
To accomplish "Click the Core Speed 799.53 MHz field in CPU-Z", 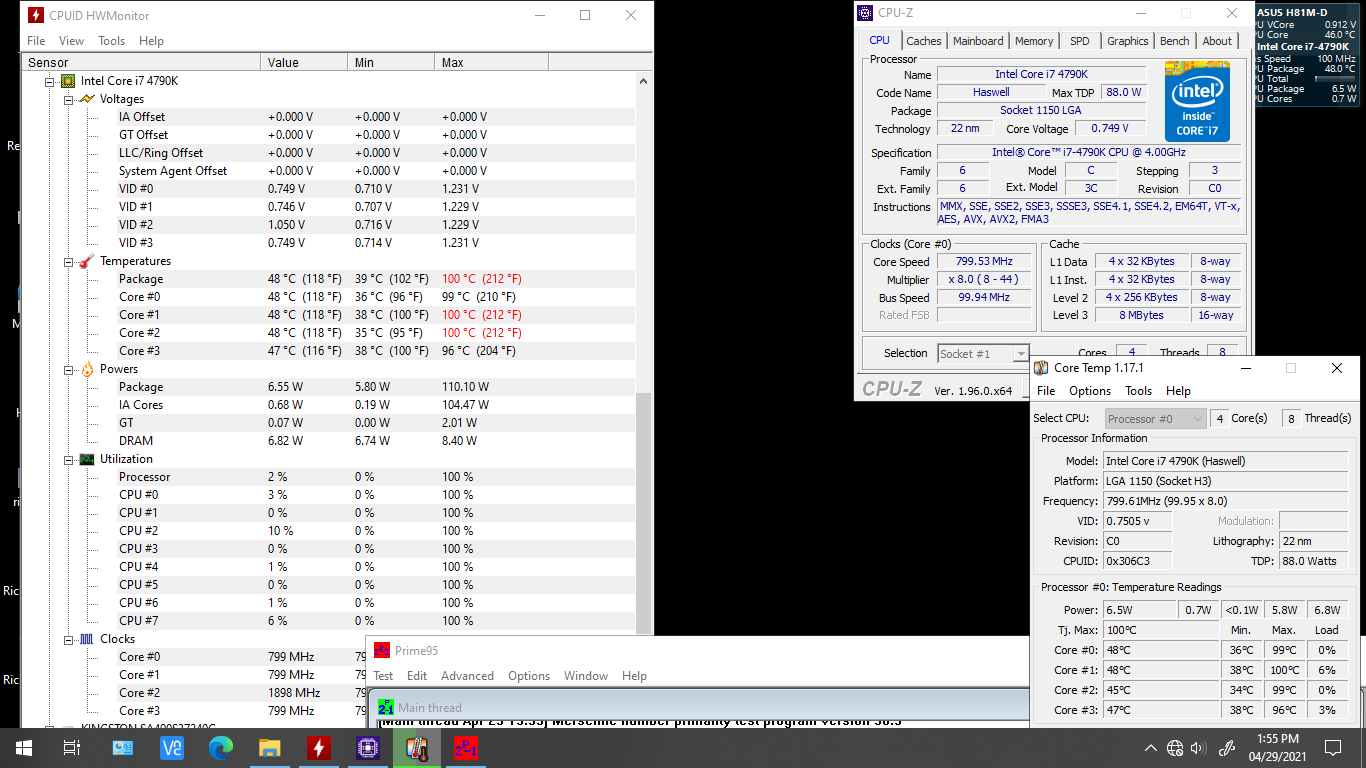I will [984, 262].
